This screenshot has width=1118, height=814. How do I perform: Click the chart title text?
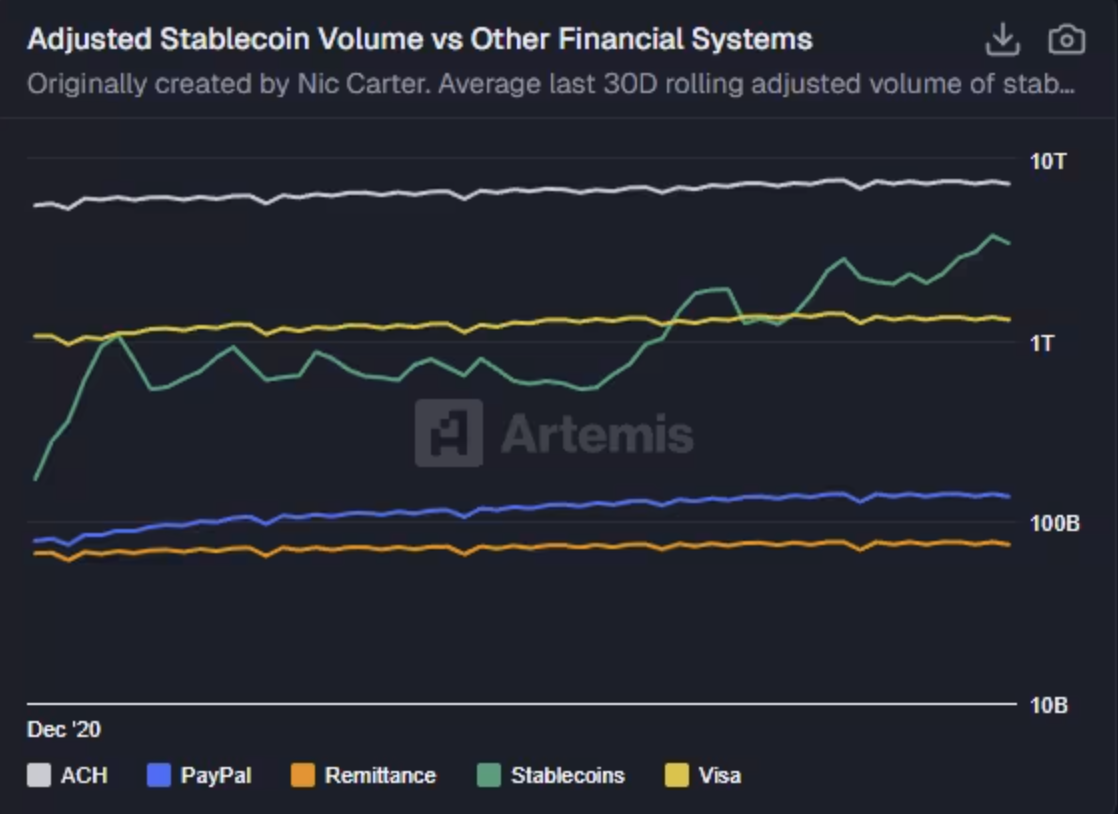tap(419, 40)
